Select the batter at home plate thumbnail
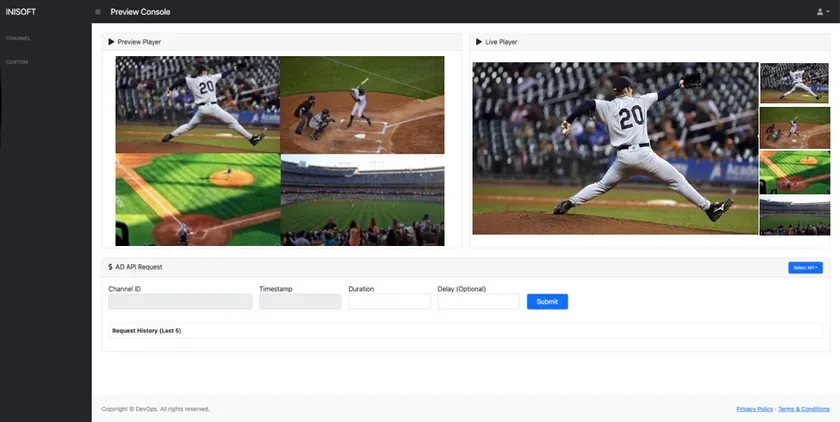Viewport: 840px width, 422px height. point(794,128)
